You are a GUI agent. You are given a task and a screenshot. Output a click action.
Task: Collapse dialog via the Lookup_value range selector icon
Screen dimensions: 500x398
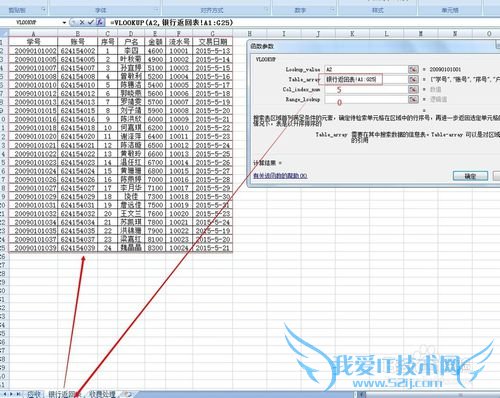coord(413,69)
